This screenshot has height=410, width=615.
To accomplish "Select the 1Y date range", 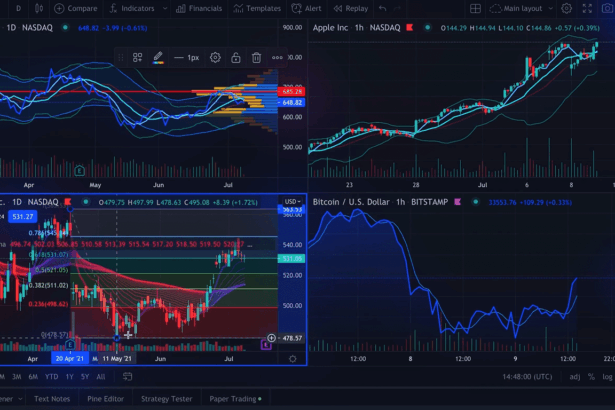I will 70,377.
